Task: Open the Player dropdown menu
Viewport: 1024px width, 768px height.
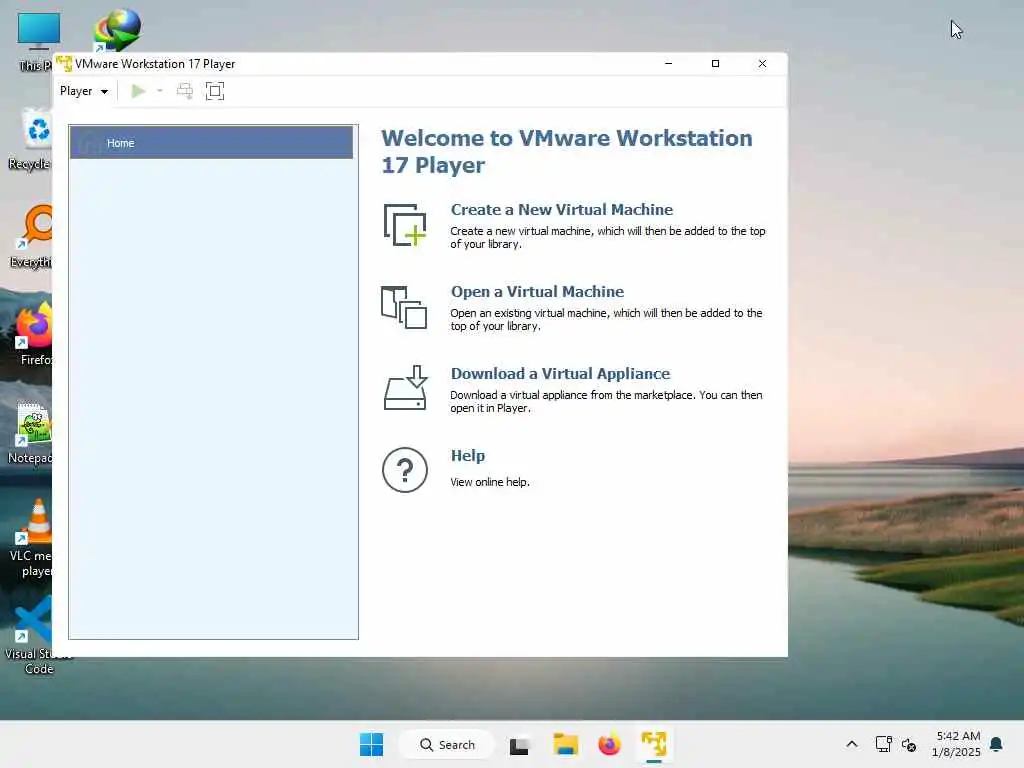Action: 84,91
